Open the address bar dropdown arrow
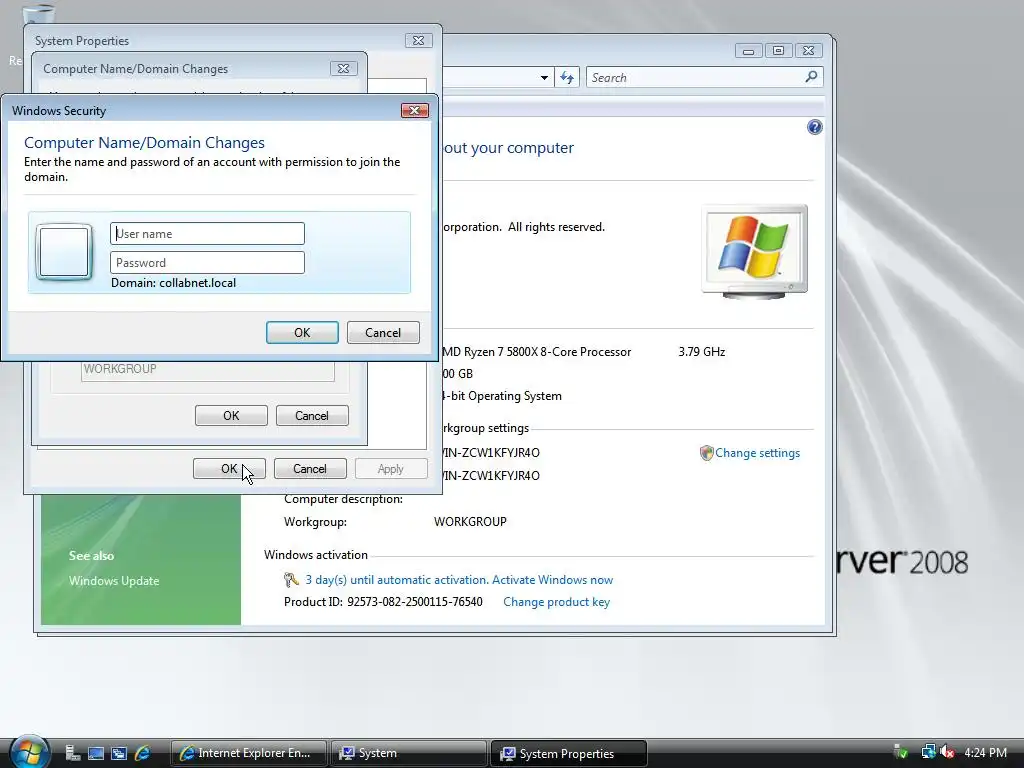The width and height of the screenshot is (1024, 768). 544,78
